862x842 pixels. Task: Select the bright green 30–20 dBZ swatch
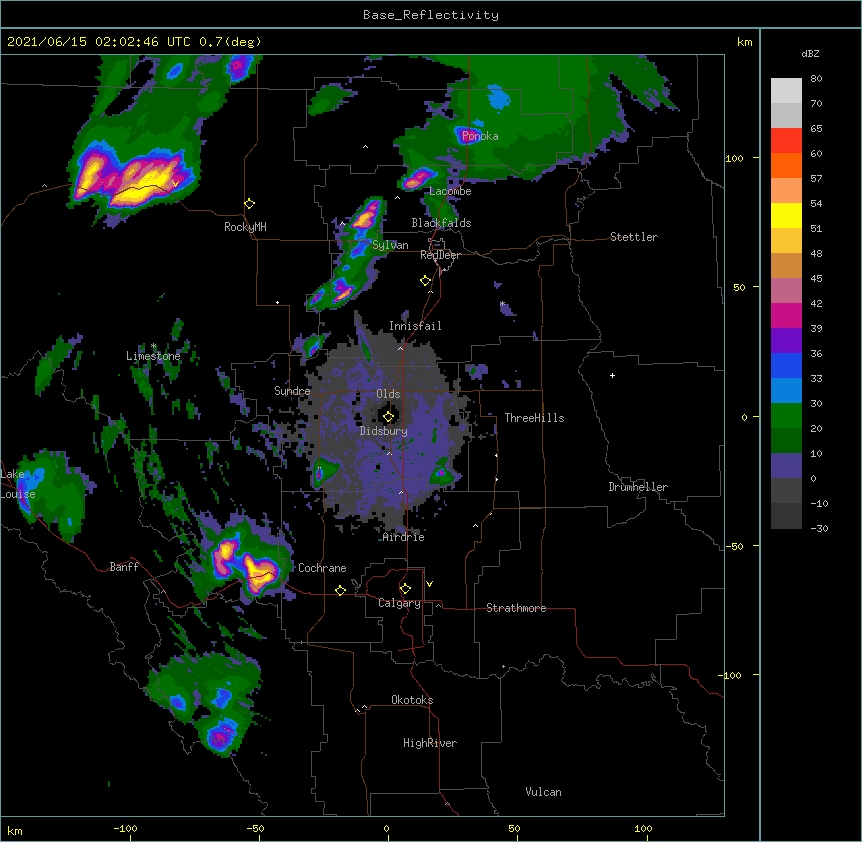pyautogui.click(x=786, y=416)
